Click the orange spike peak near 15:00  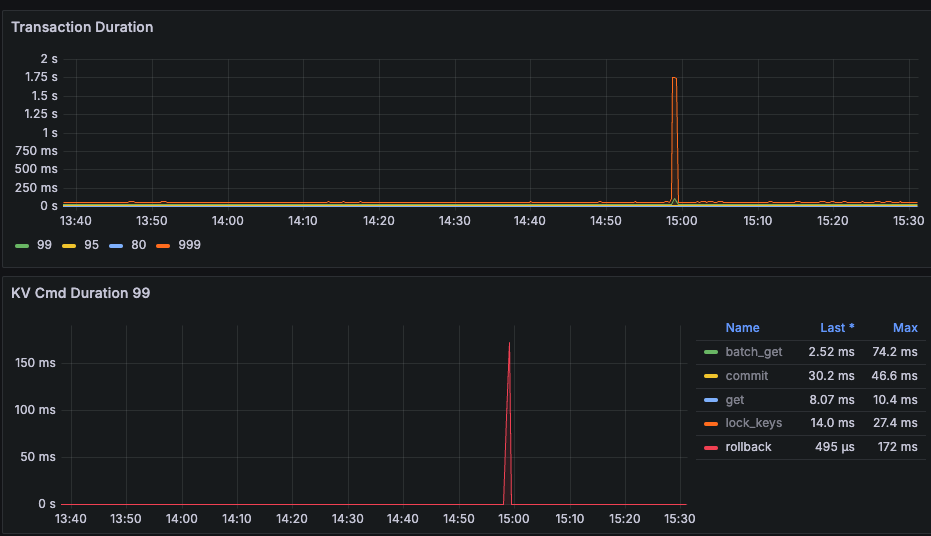pyautogui.click(x=674, y=78)
